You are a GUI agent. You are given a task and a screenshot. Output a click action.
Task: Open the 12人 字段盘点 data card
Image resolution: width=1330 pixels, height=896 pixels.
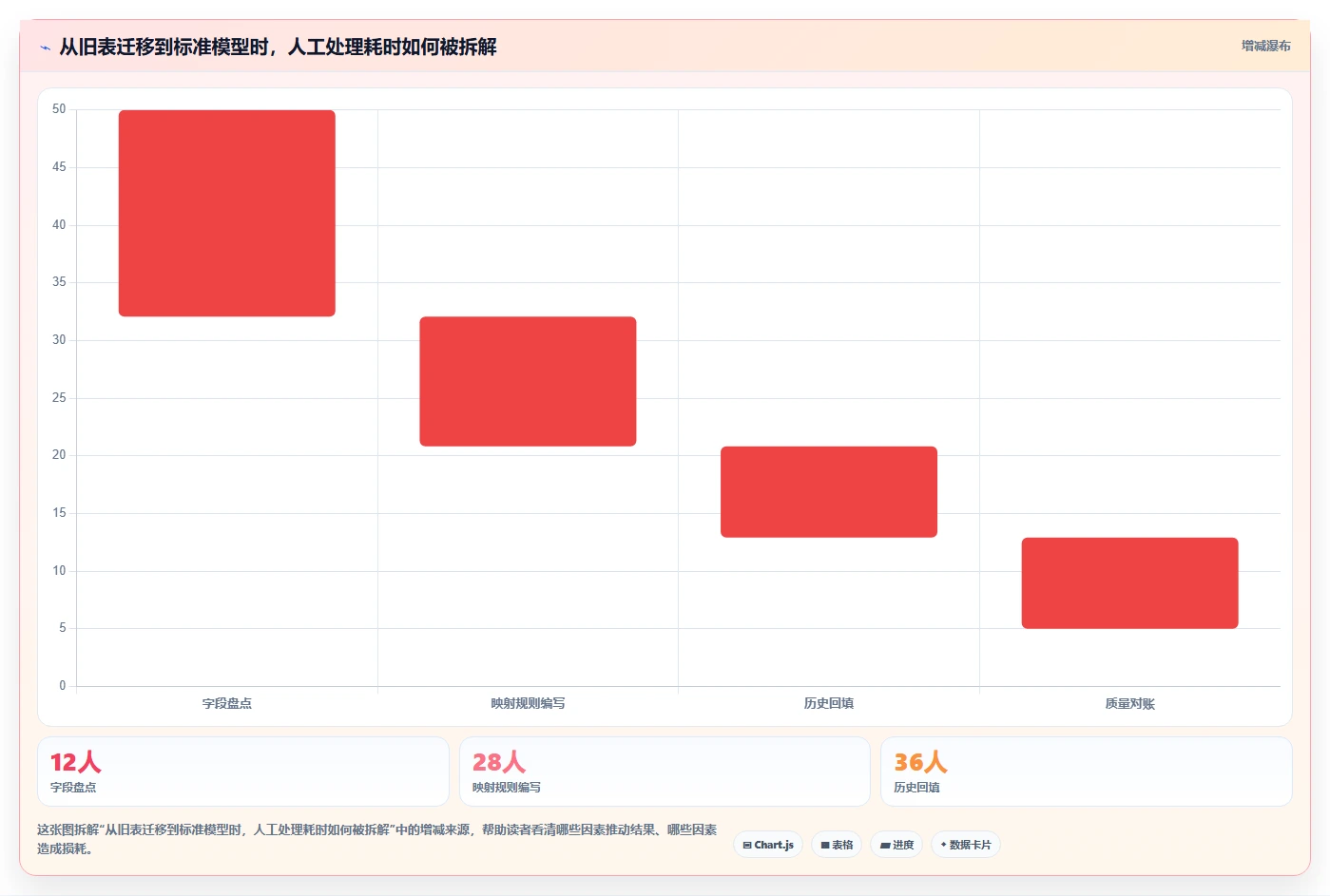[243, 772]
